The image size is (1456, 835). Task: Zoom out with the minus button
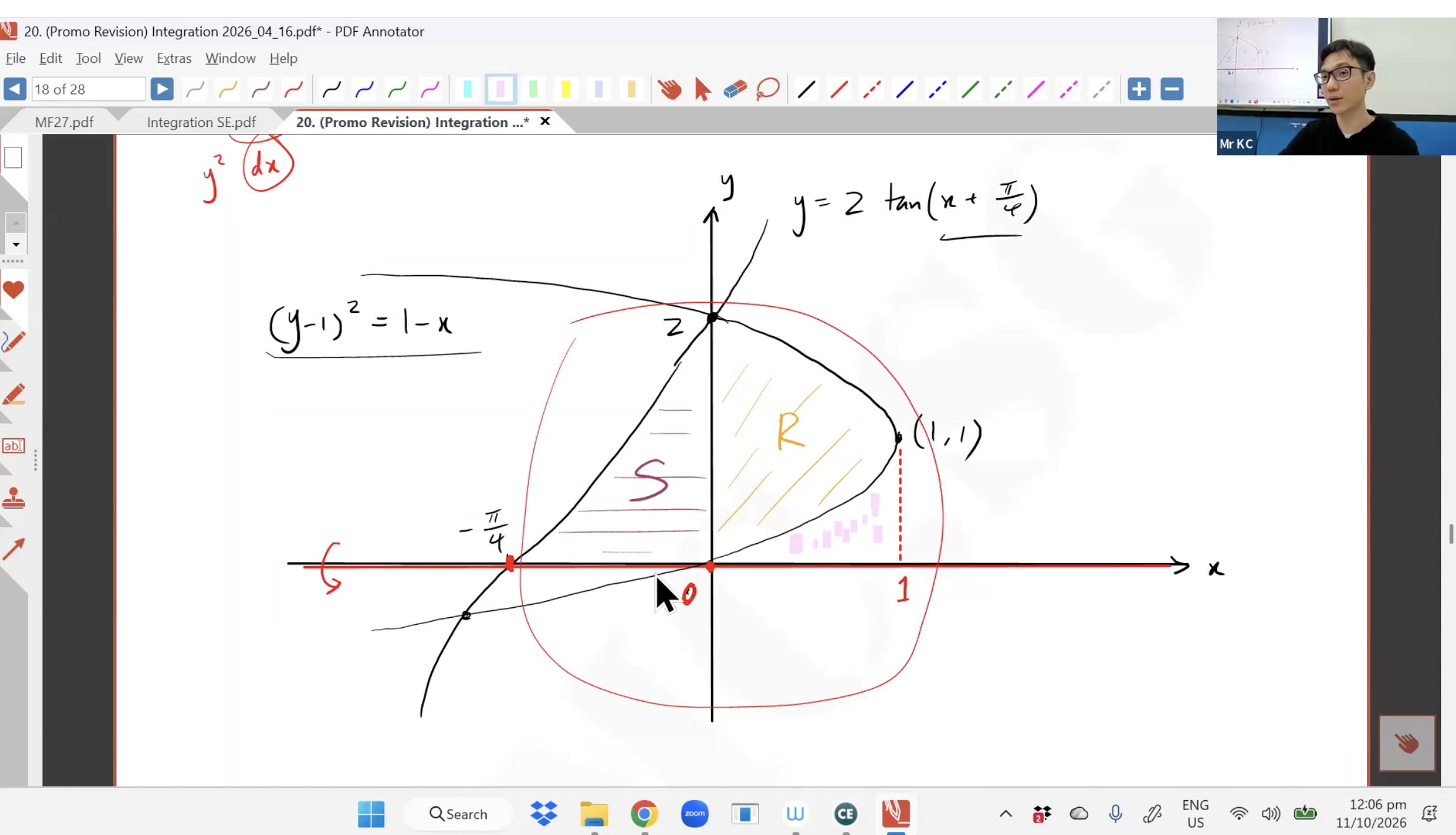click(x=1172, y=89)
